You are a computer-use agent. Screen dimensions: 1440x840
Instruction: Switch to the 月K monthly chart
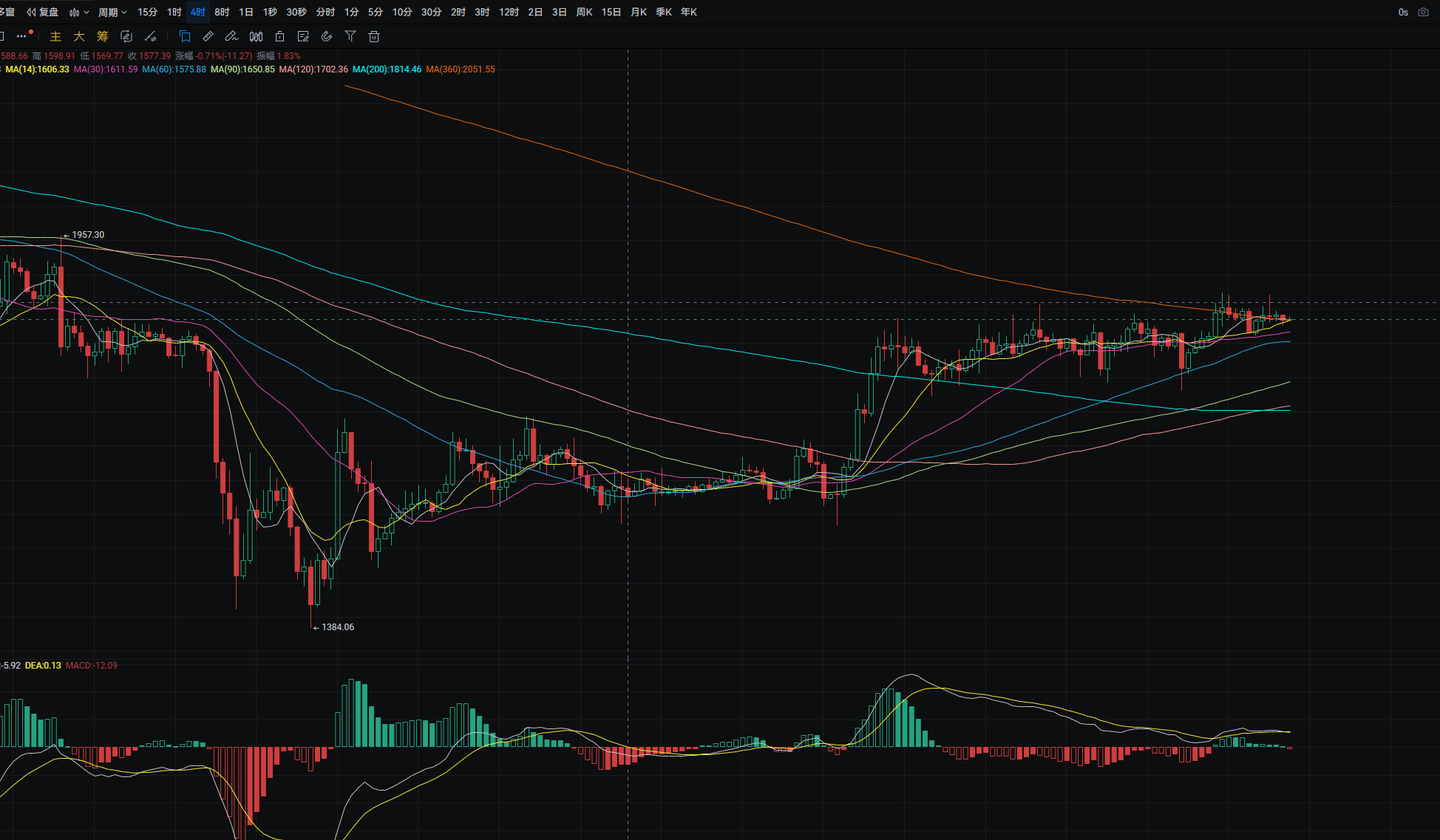click(x=639, y=12)
